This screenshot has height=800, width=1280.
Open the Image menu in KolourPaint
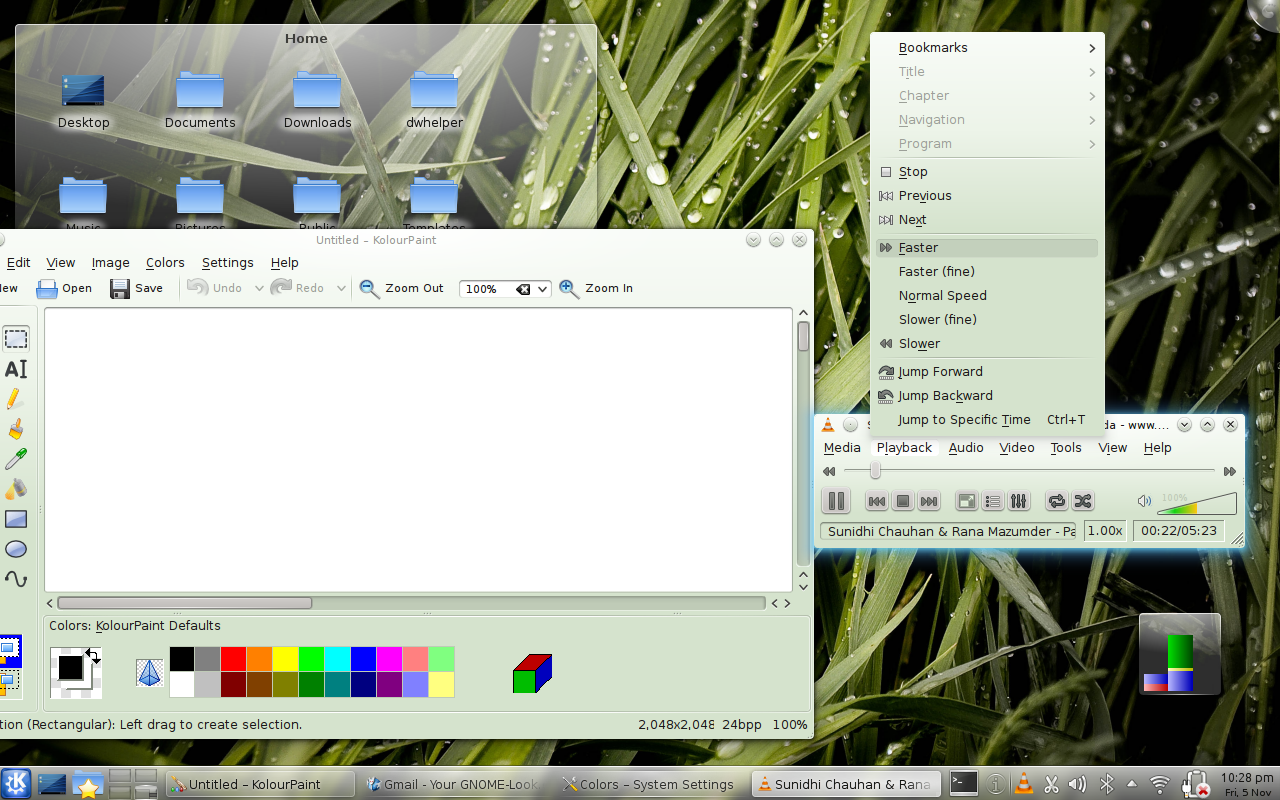(110, 263)
